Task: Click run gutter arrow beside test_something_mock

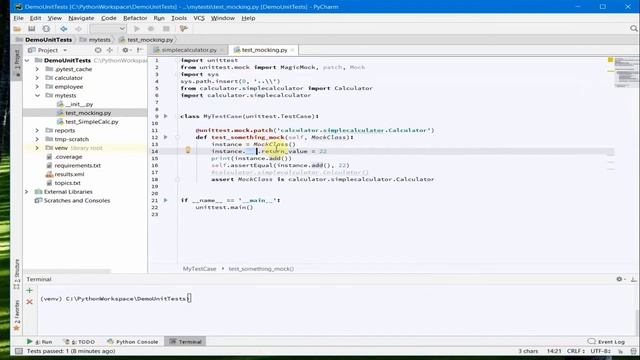Action: pos(166,137)
